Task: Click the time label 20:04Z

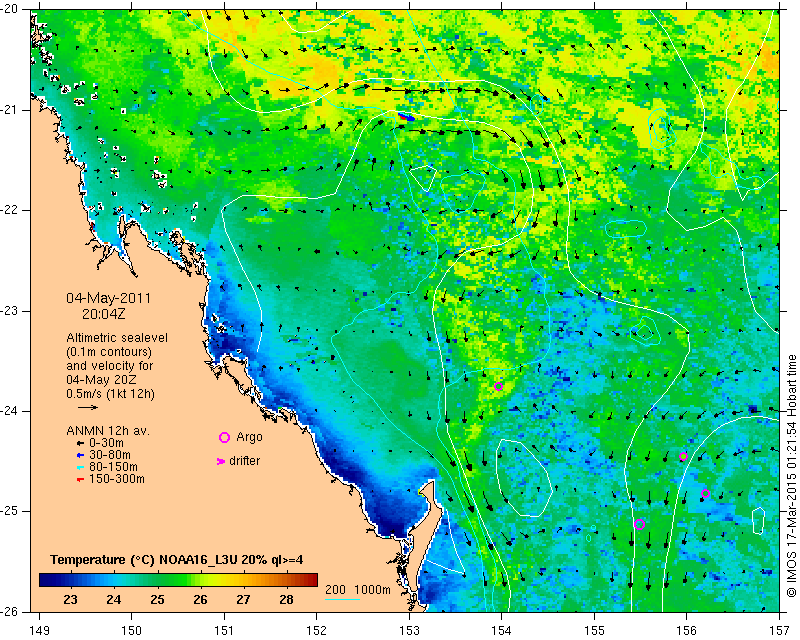Action: tap(104, 314)
